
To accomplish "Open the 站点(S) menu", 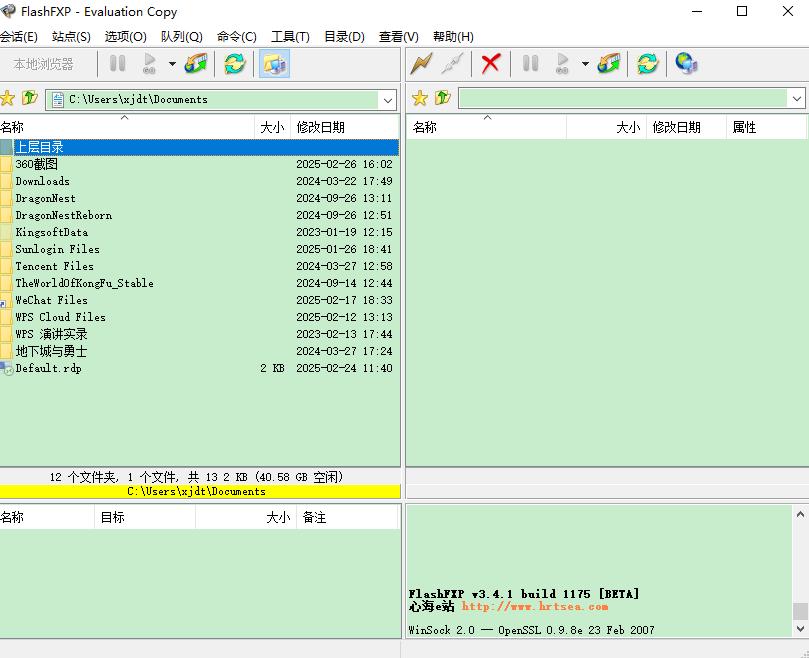I will click(71, 37).
